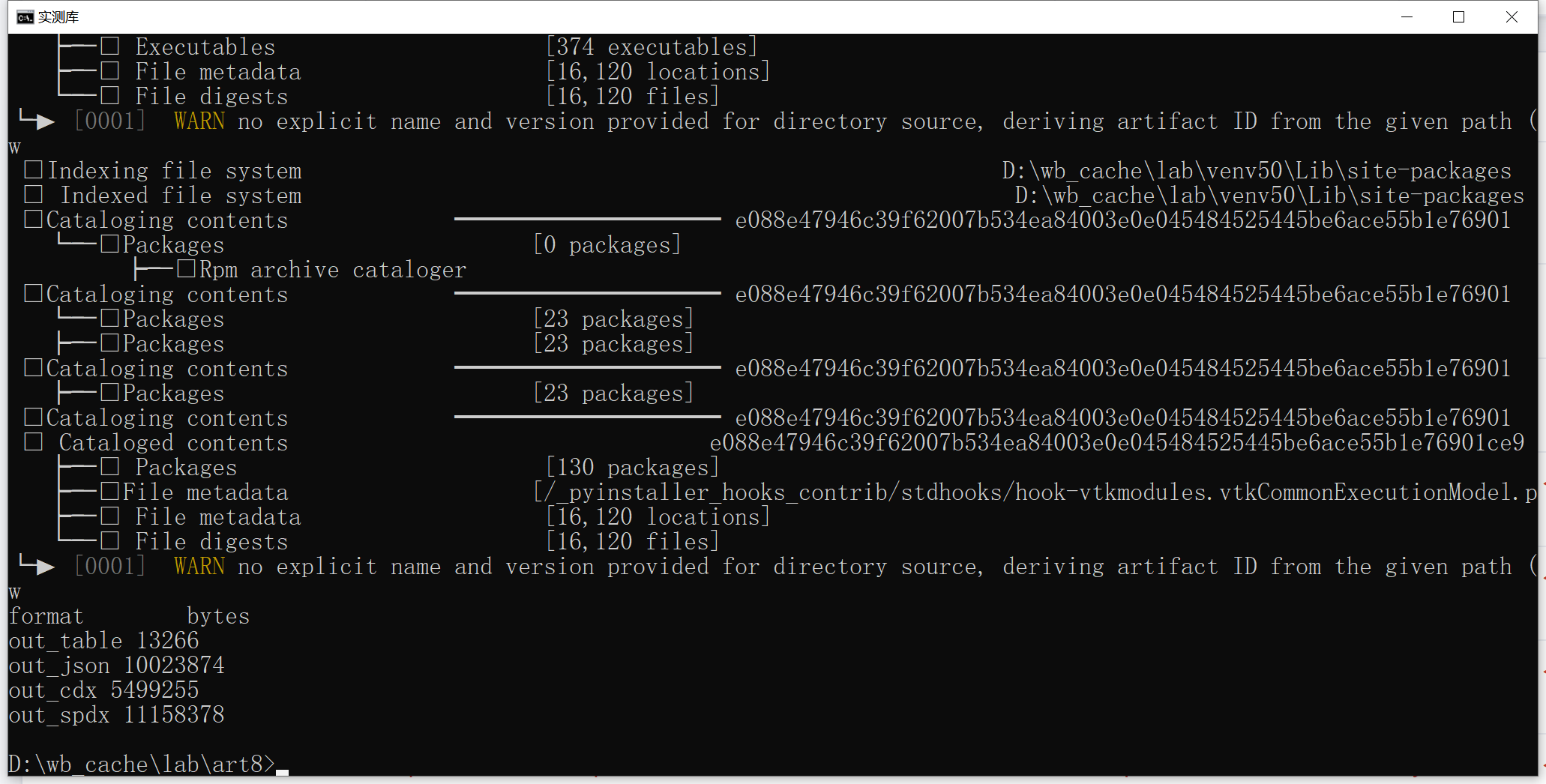The height and width of the screenshot is (784, 1546).
Task: Click the 'out_table 13266' line
Action: pos(103,640)
